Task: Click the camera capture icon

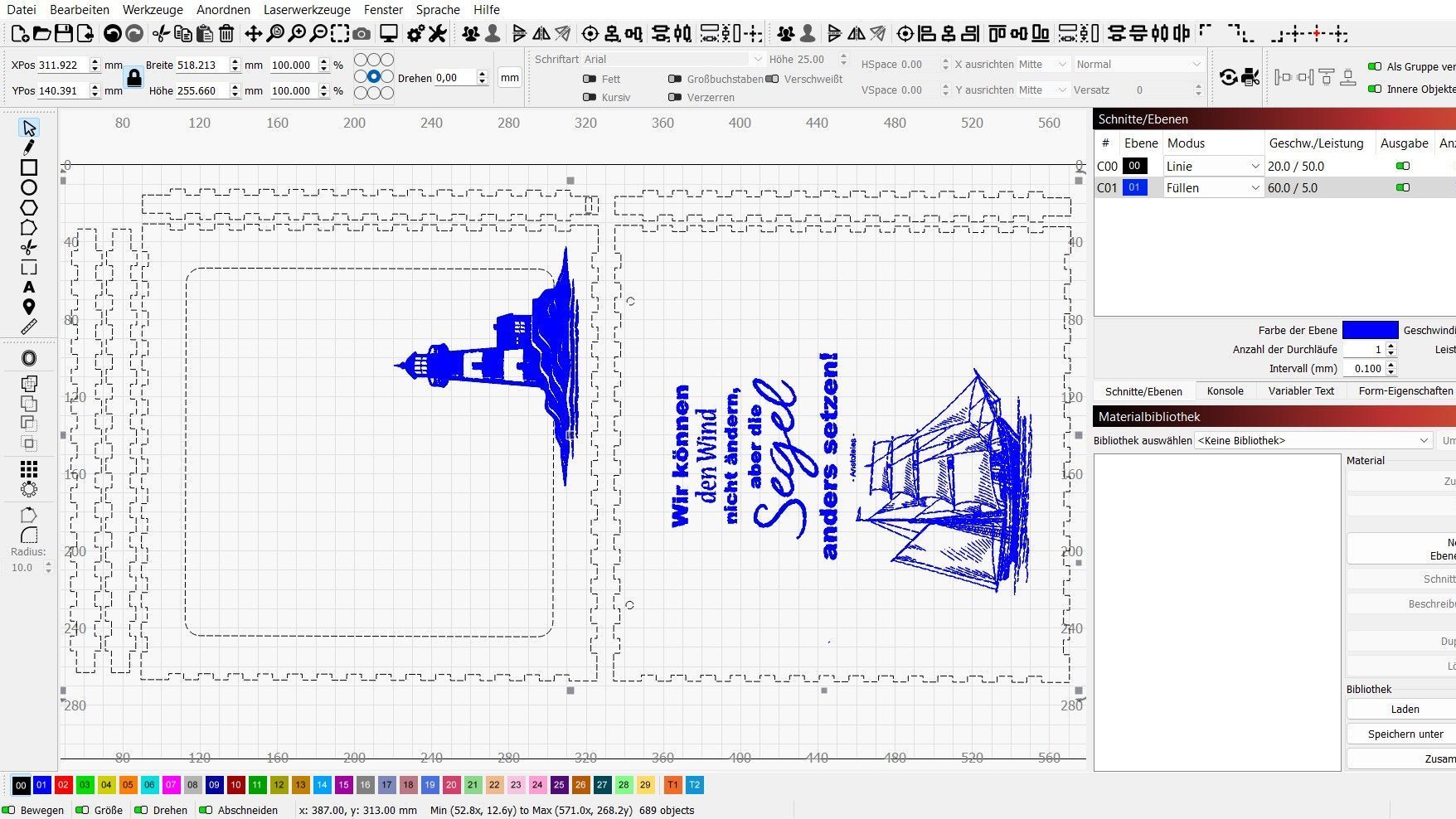Action: tap(362, 34)
